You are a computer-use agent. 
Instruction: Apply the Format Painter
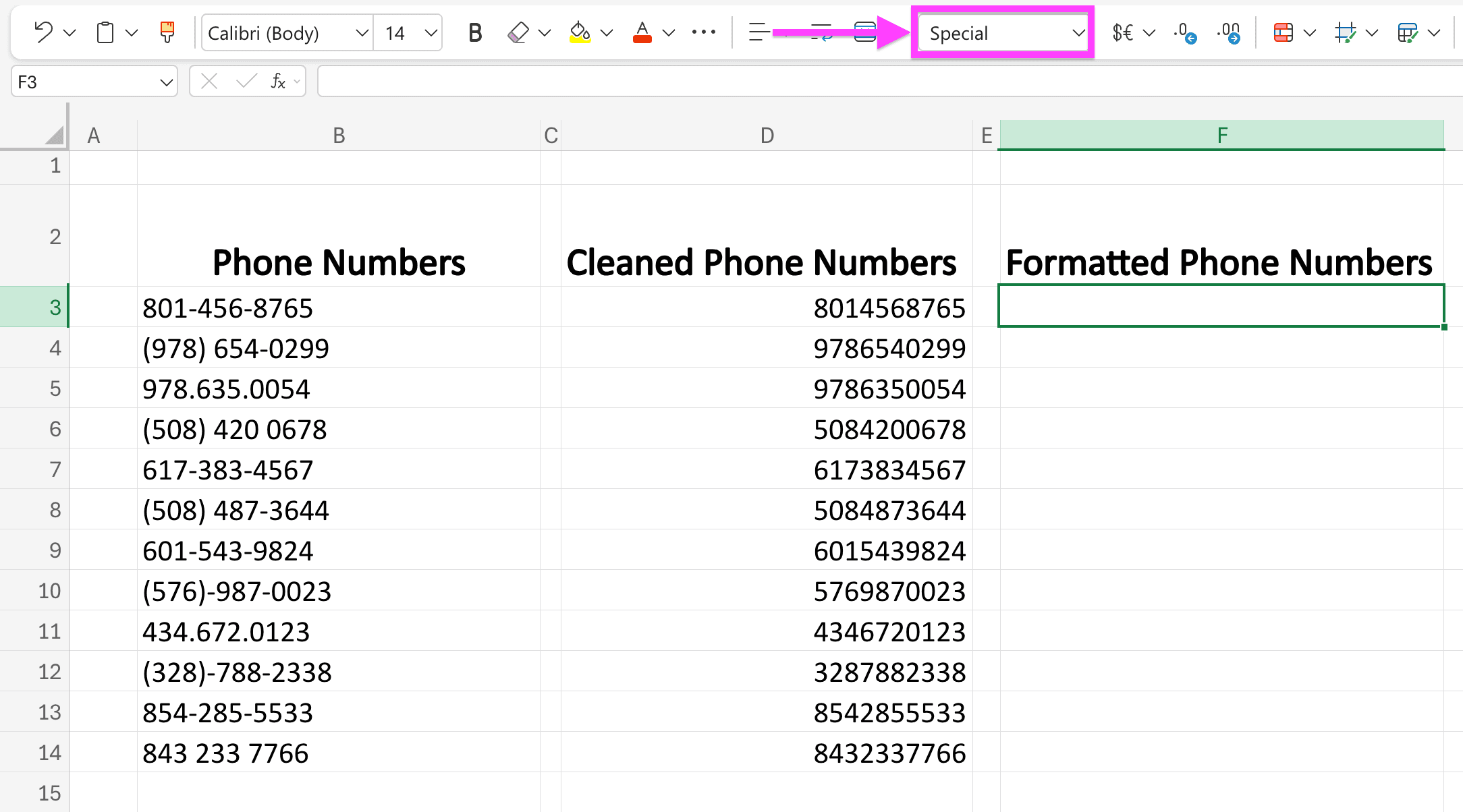tap(165, 32)
